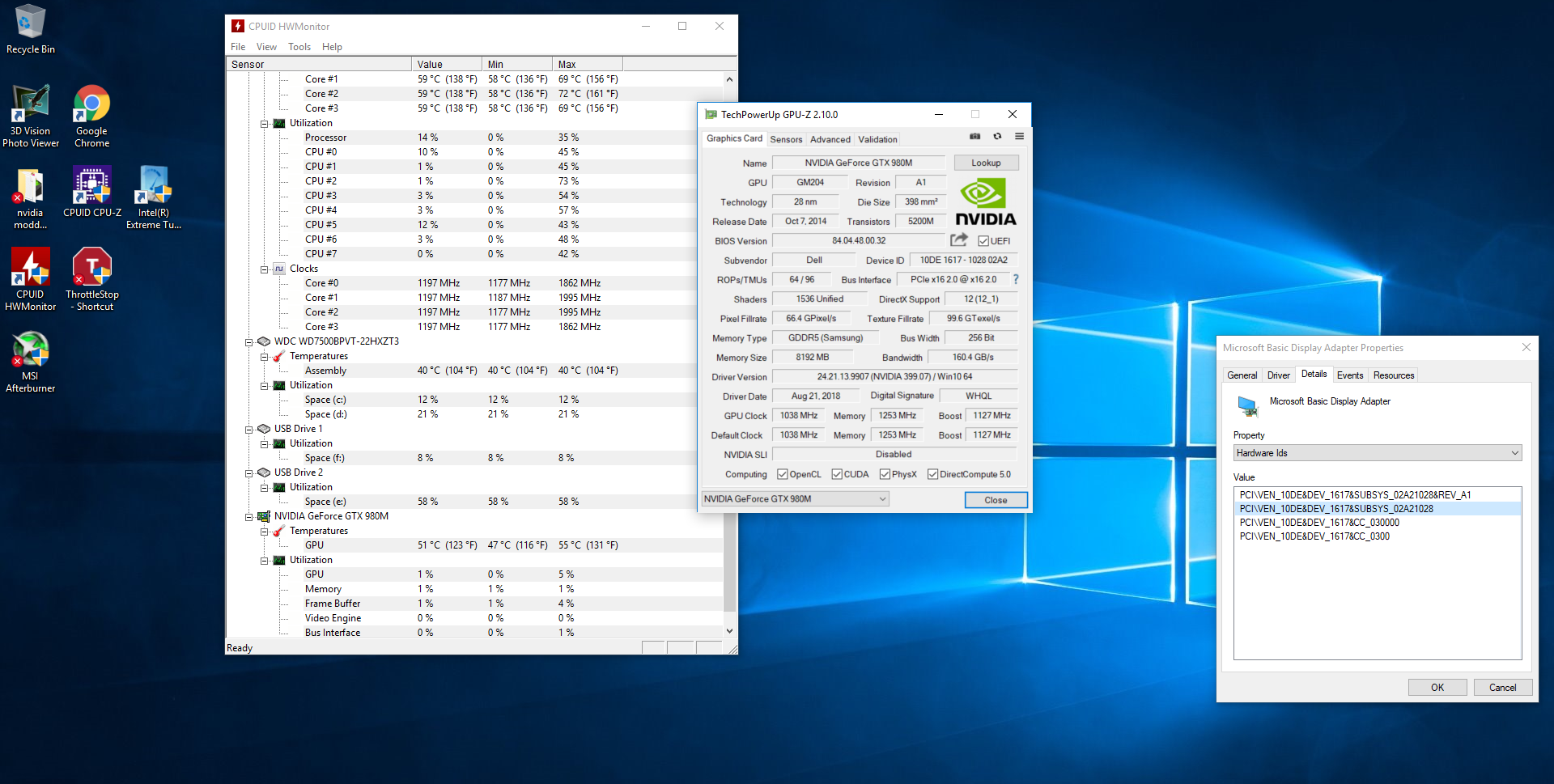This screenshot has height=784, width=1554.
Task: Click the BIOS Version field 84.04.48.00.32
Action: click(x=859, y=240)
